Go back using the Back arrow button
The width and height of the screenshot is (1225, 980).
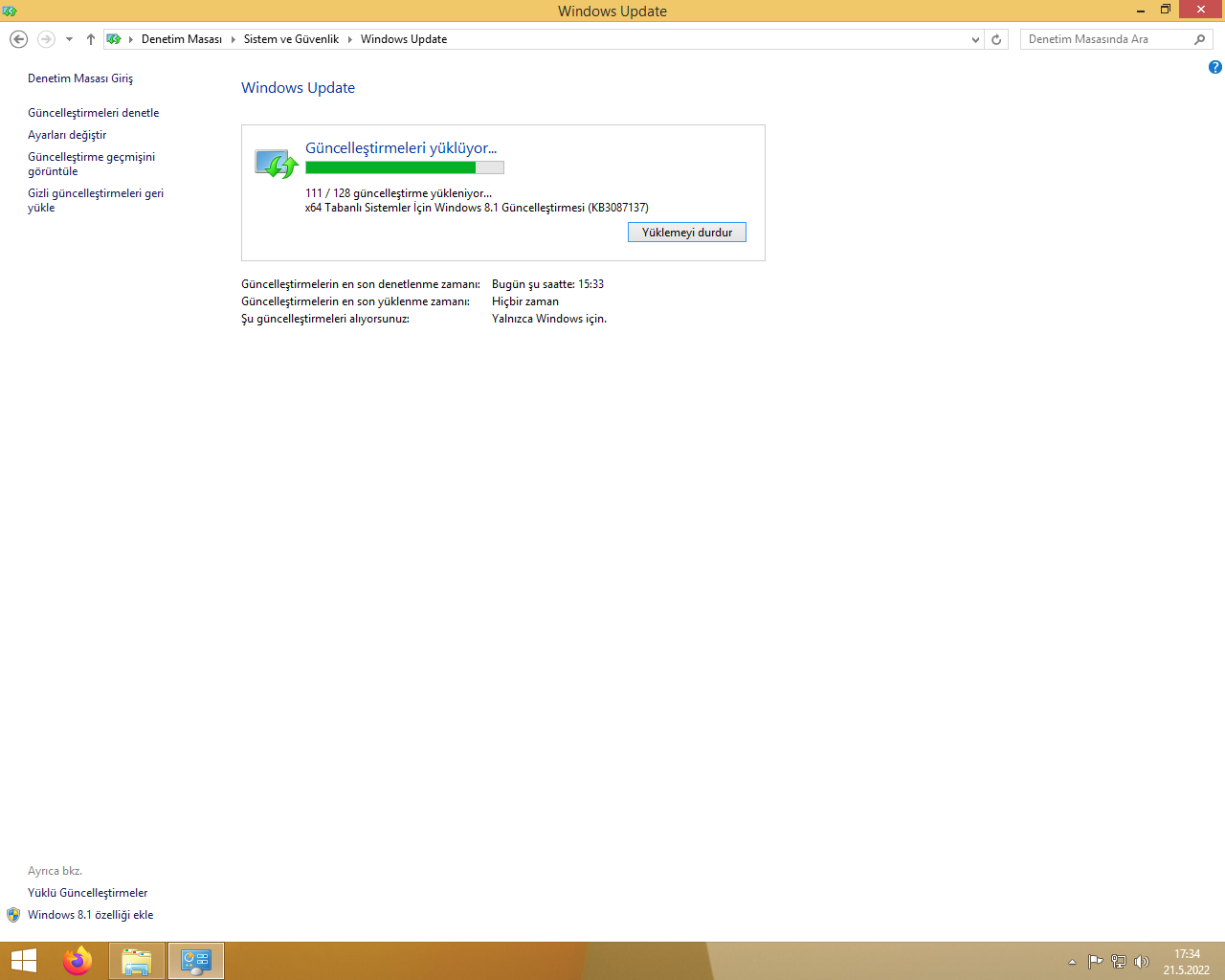click(x=18, y=39)
